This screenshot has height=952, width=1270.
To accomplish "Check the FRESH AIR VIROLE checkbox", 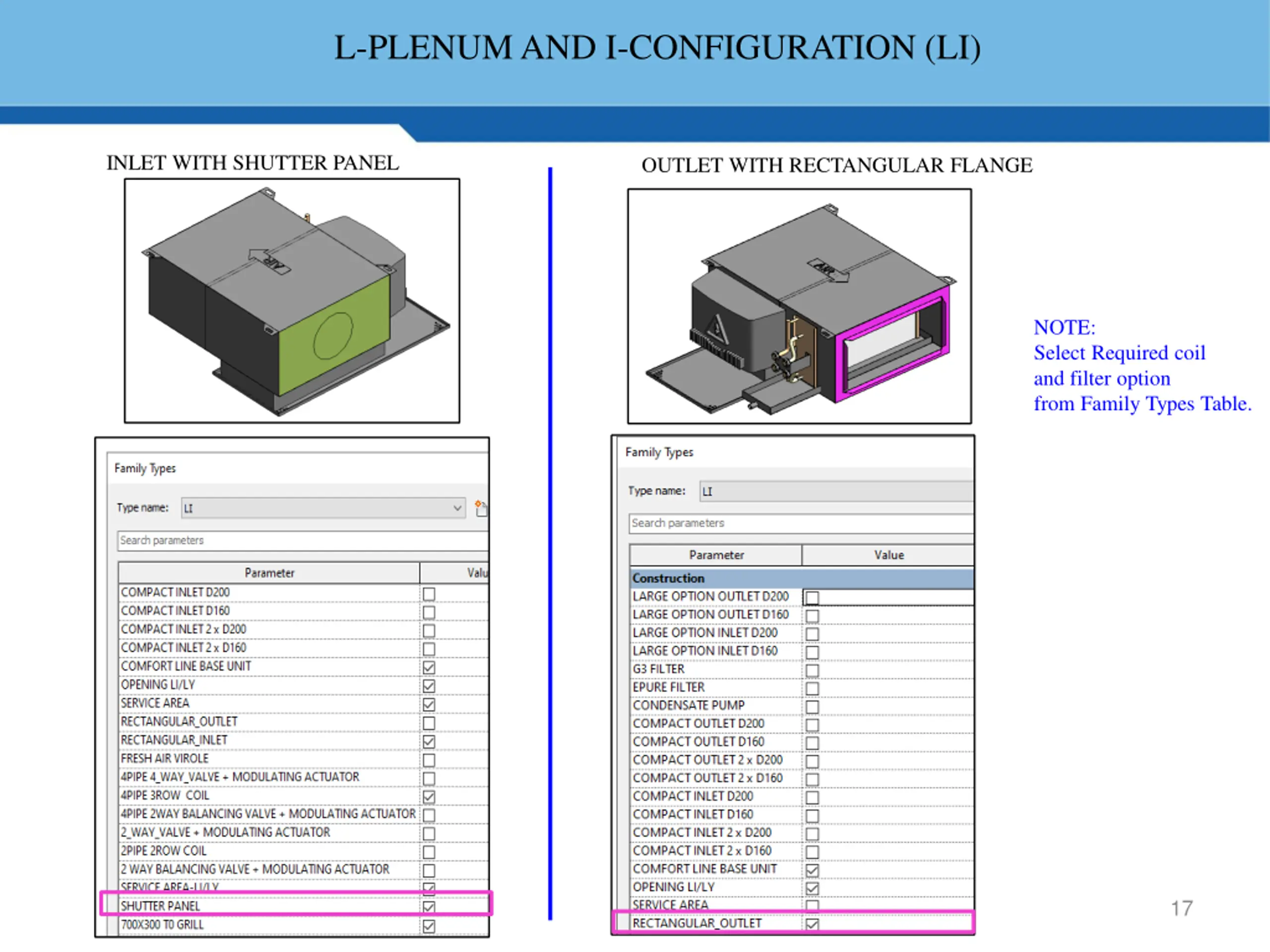I will [x=429, y=760].
